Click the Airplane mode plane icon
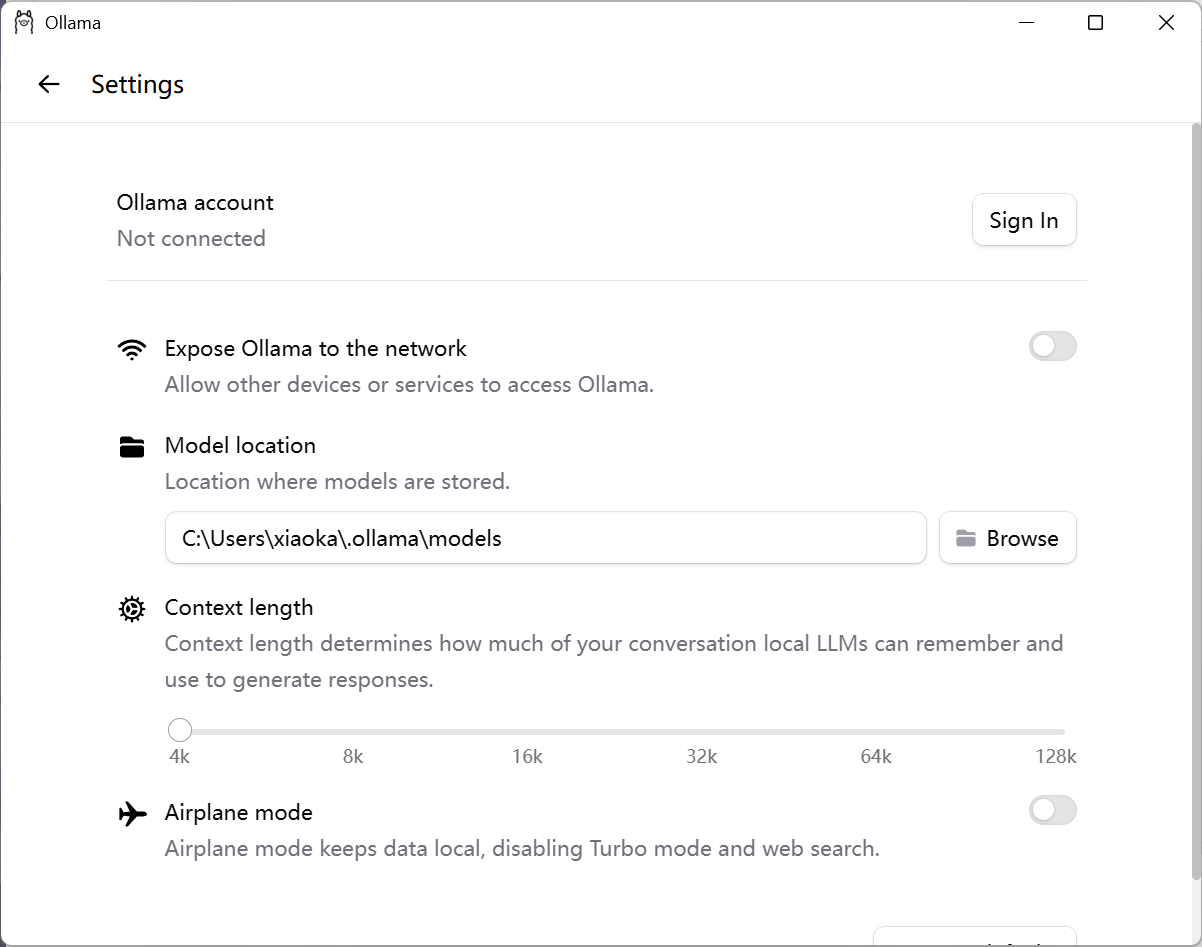Screen dimensions: 1202x947 click(x=131, y=813)
